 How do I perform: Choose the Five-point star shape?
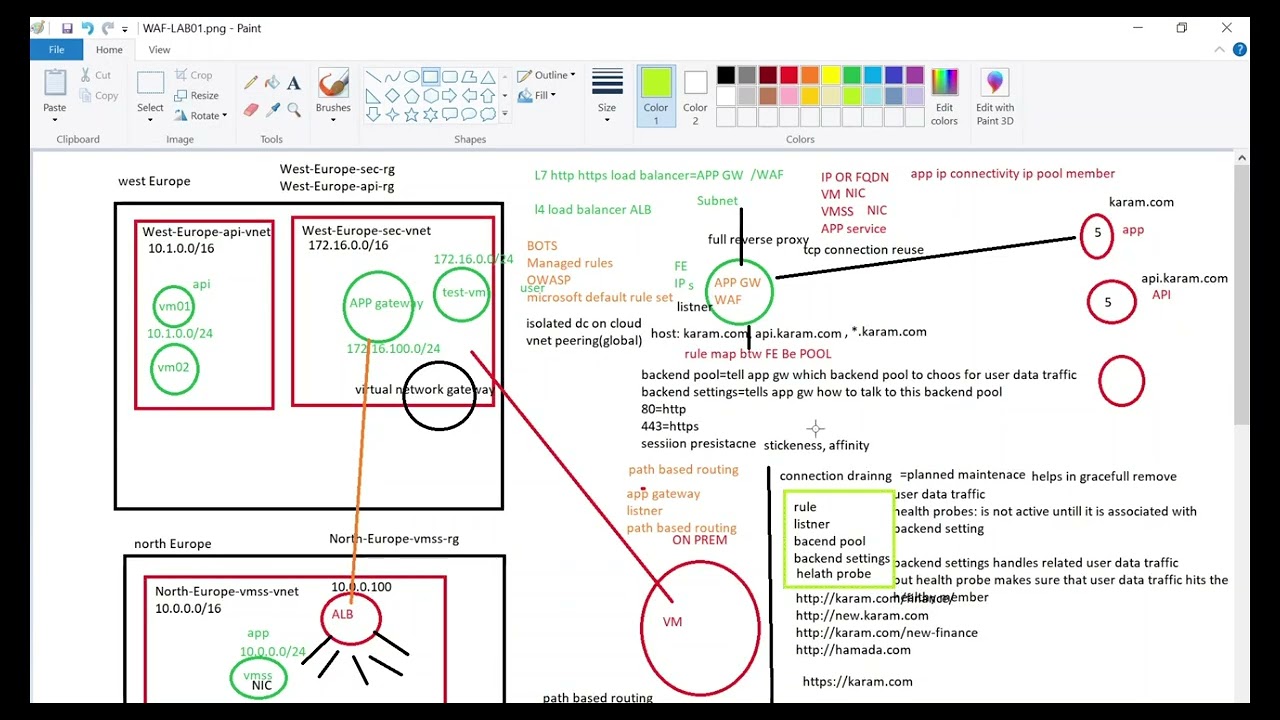pos(412,114)
